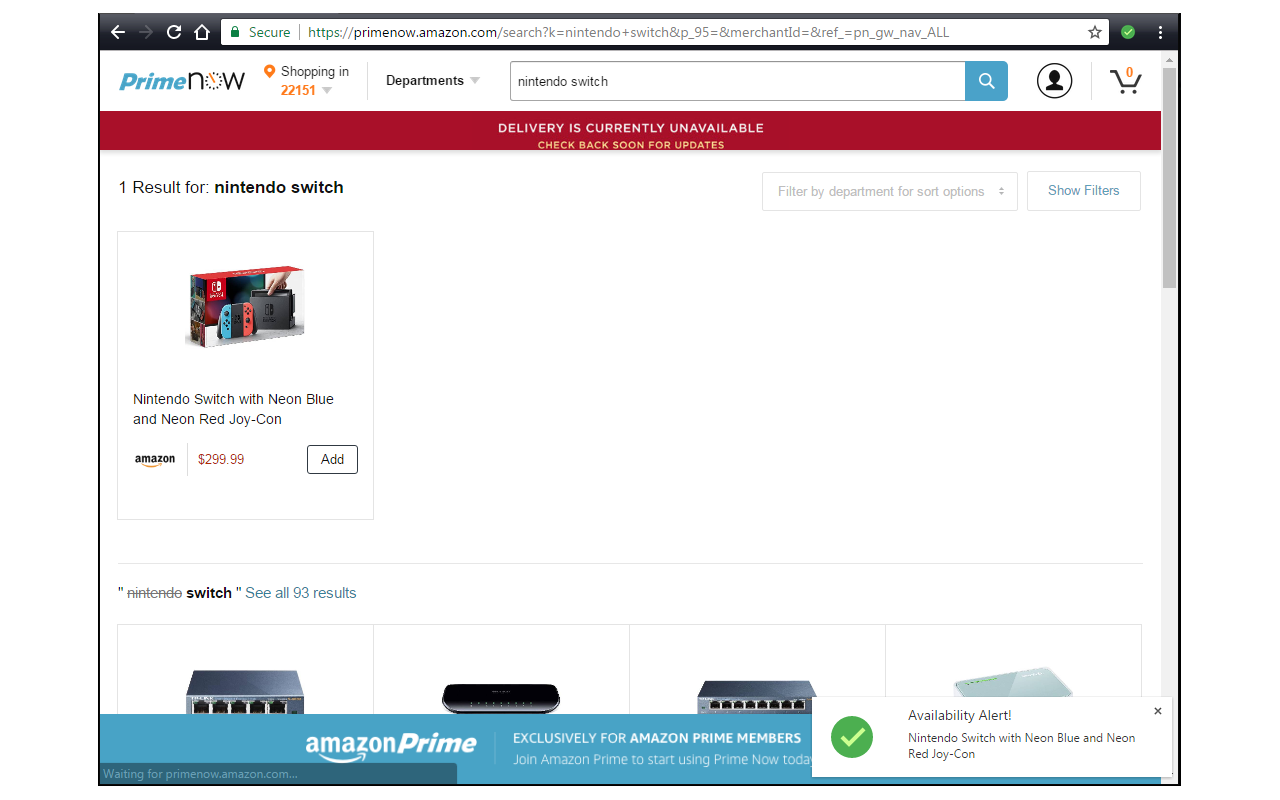Add Nintendo Switch to cart
The image size is (1280, 800).
pos(332,459)
